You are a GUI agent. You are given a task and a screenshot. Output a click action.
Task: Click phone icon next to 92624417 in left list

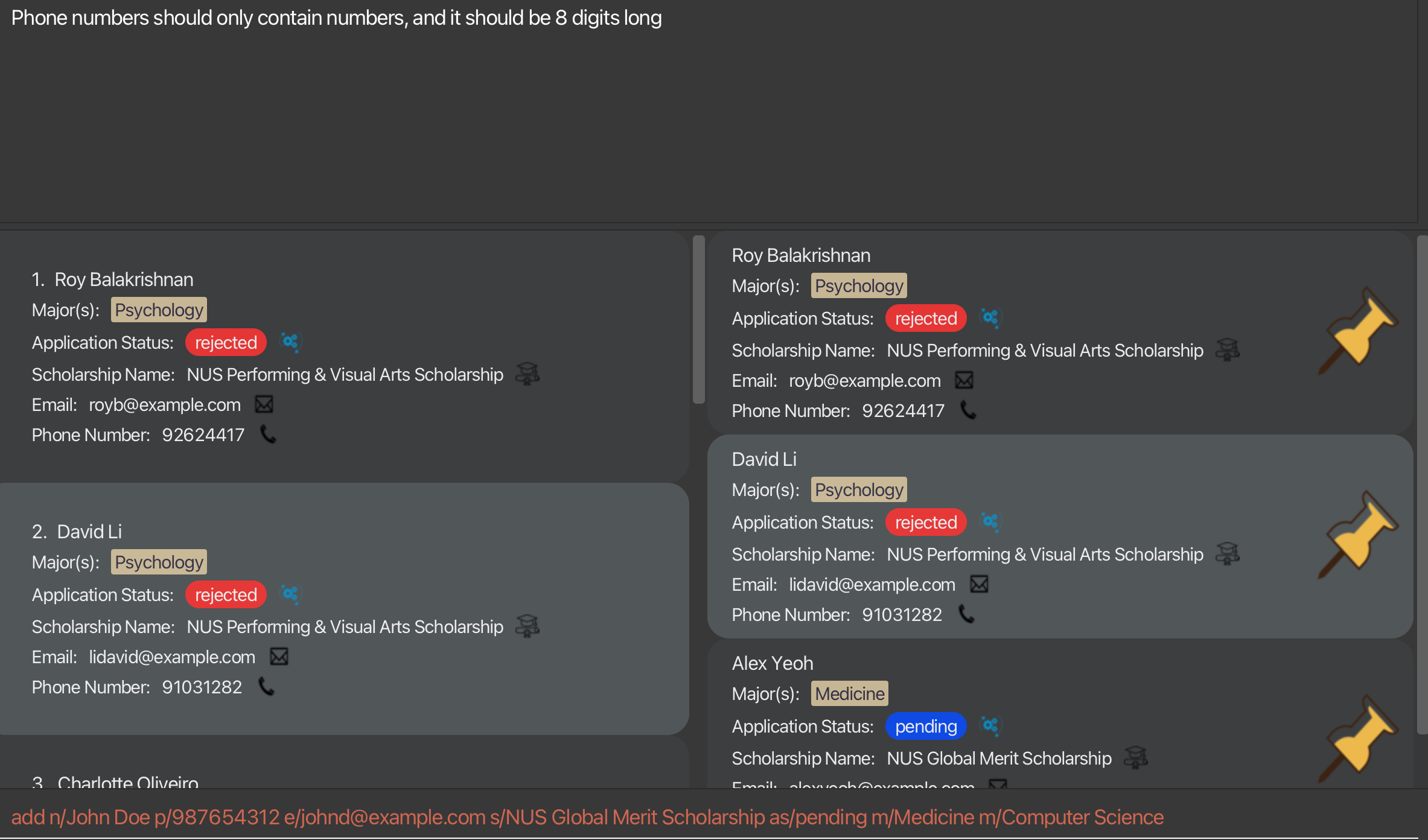(268, 434)
